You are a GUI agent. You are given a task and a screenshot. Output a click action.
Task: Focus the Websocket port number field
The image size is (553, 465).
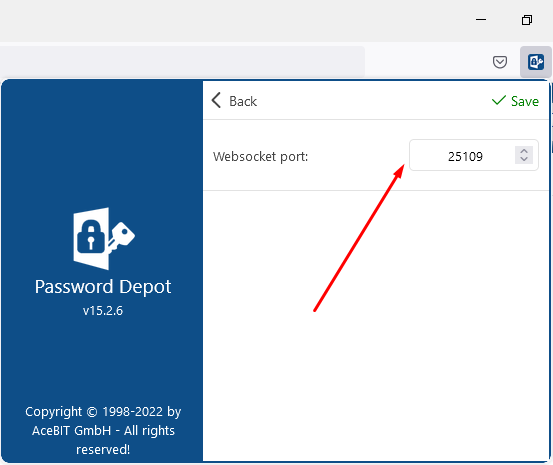tap(474, 155)
